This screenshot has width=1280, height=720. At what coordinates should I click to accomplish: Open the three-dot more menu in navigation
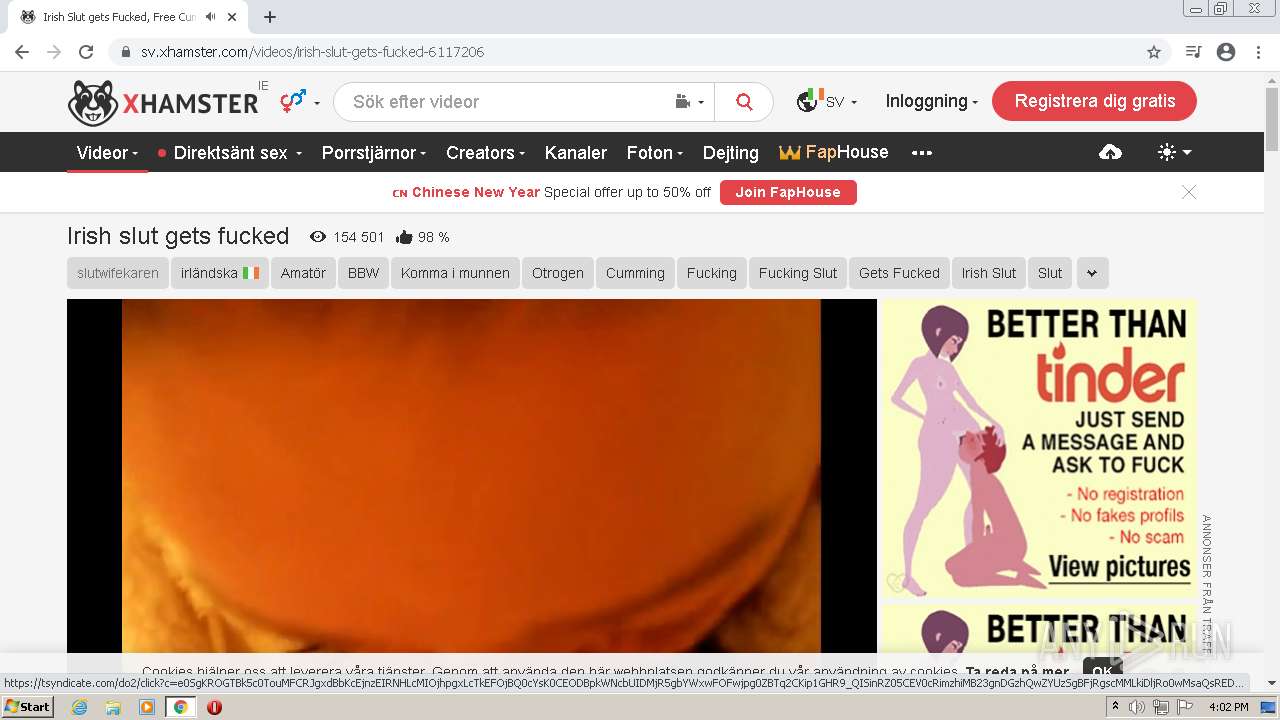coord(922,153)
